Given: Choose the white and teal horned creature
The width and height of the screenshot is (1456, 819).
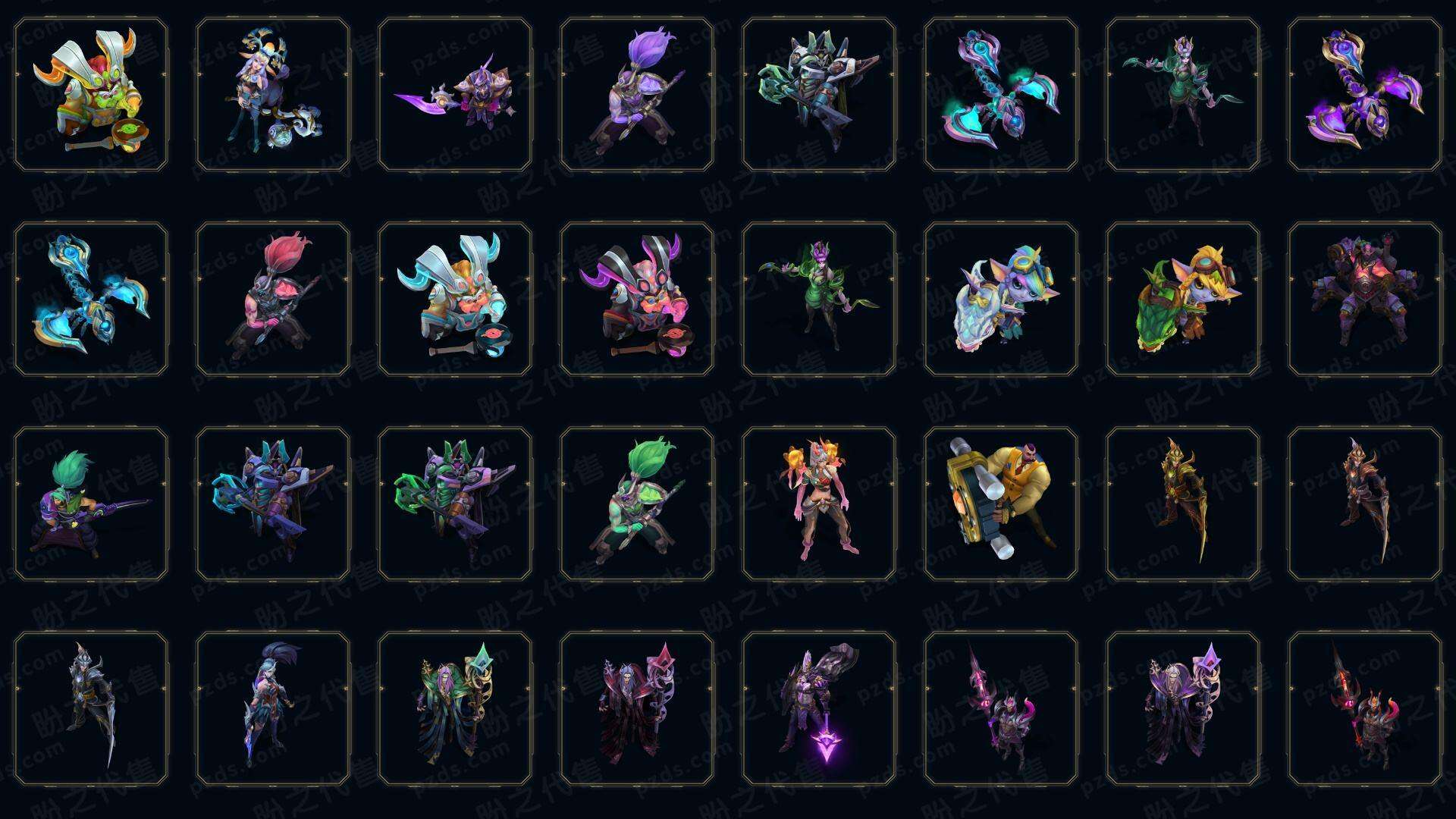Looking at the screenshot, I should point(455,299).
